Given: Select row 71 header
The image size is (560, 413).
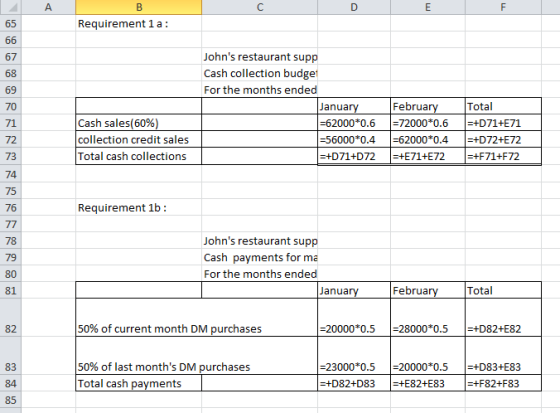Looking at the screenshot, I should point(11,123).
